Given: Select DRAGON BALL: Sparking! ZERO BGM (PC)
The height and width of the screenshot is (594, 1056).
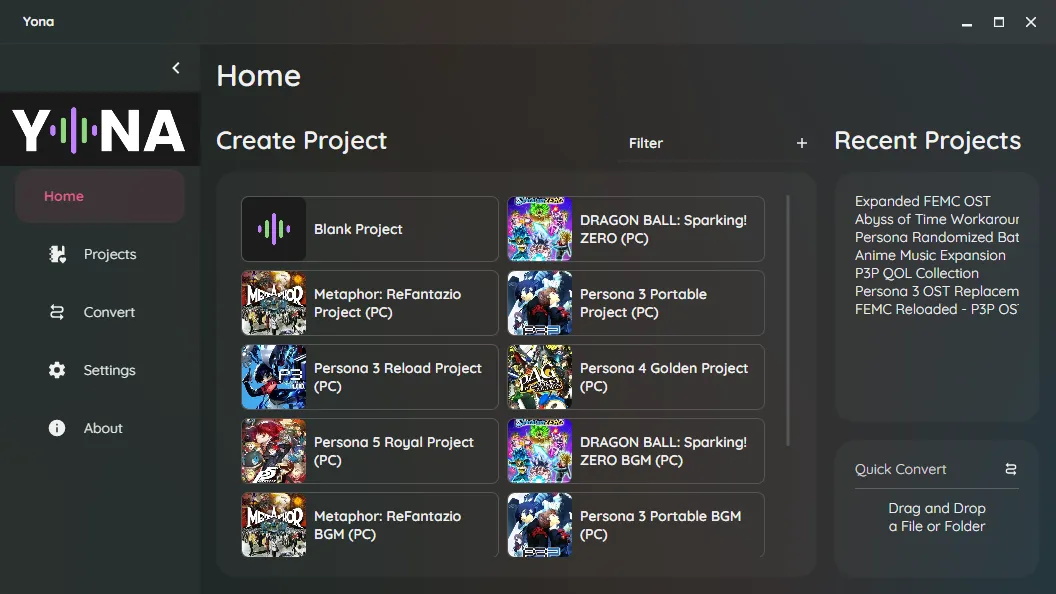Looking at the screenshot, I should click(x=636, y=451).
